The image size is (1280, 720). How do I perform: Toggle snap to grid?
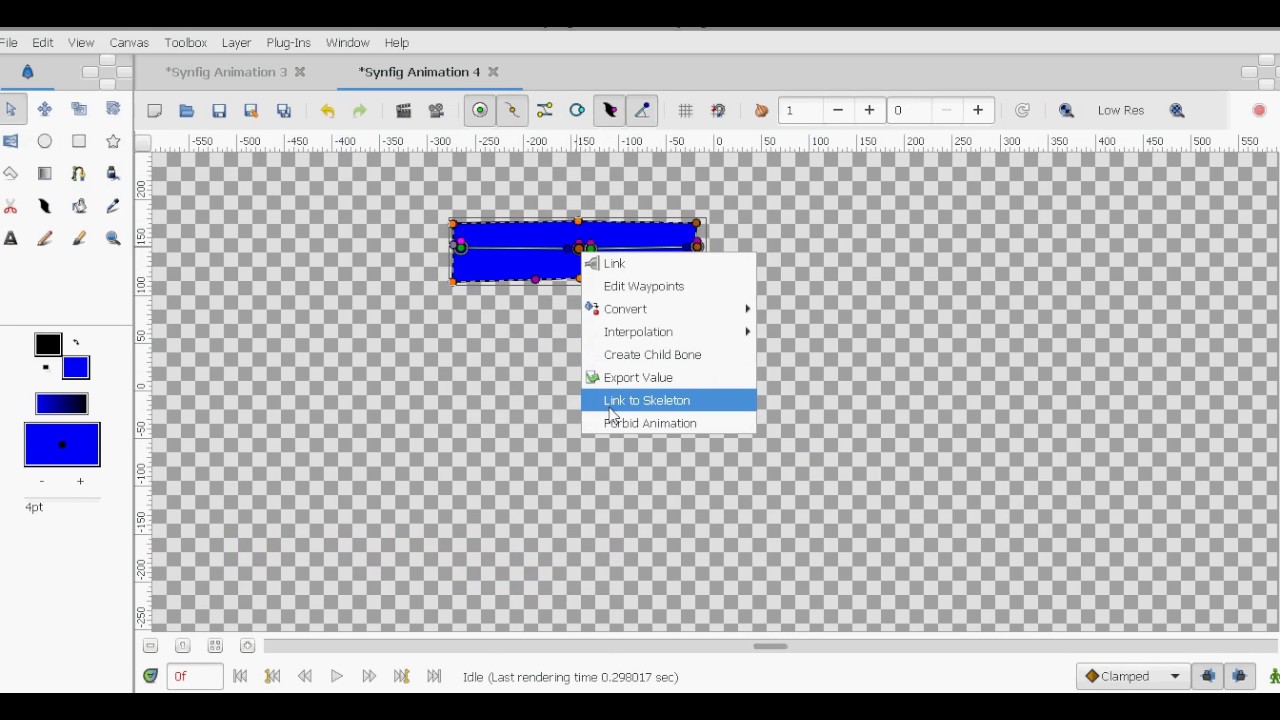click(718, 111)
